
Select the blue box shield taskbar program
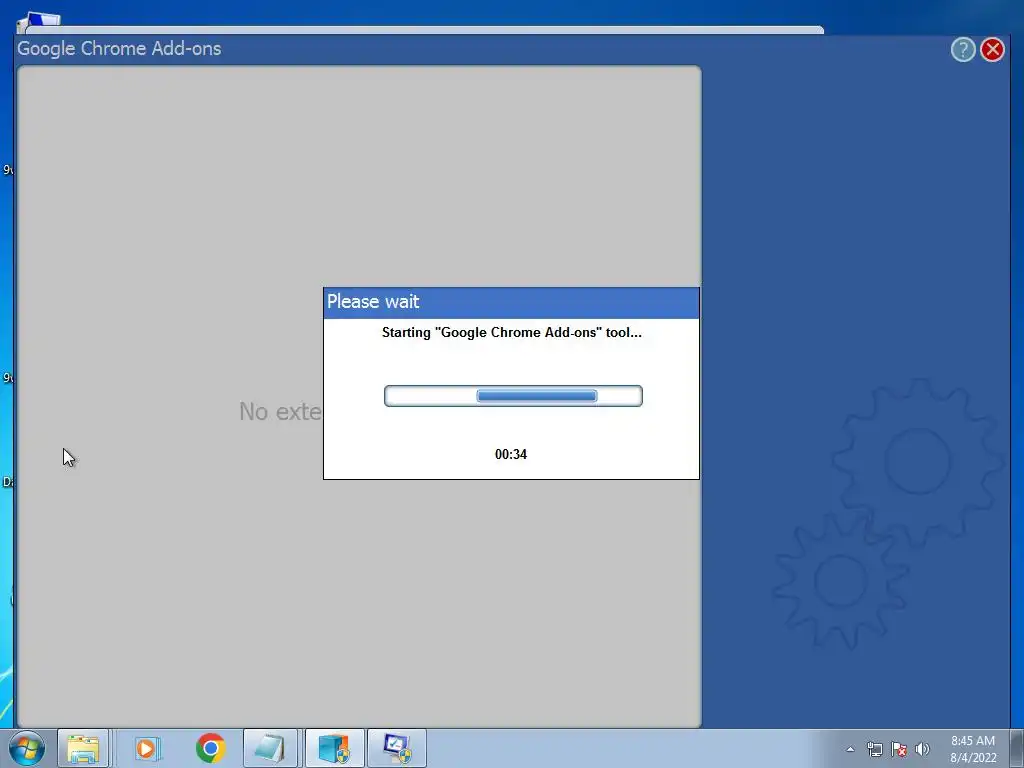click(x=334, y=748)
